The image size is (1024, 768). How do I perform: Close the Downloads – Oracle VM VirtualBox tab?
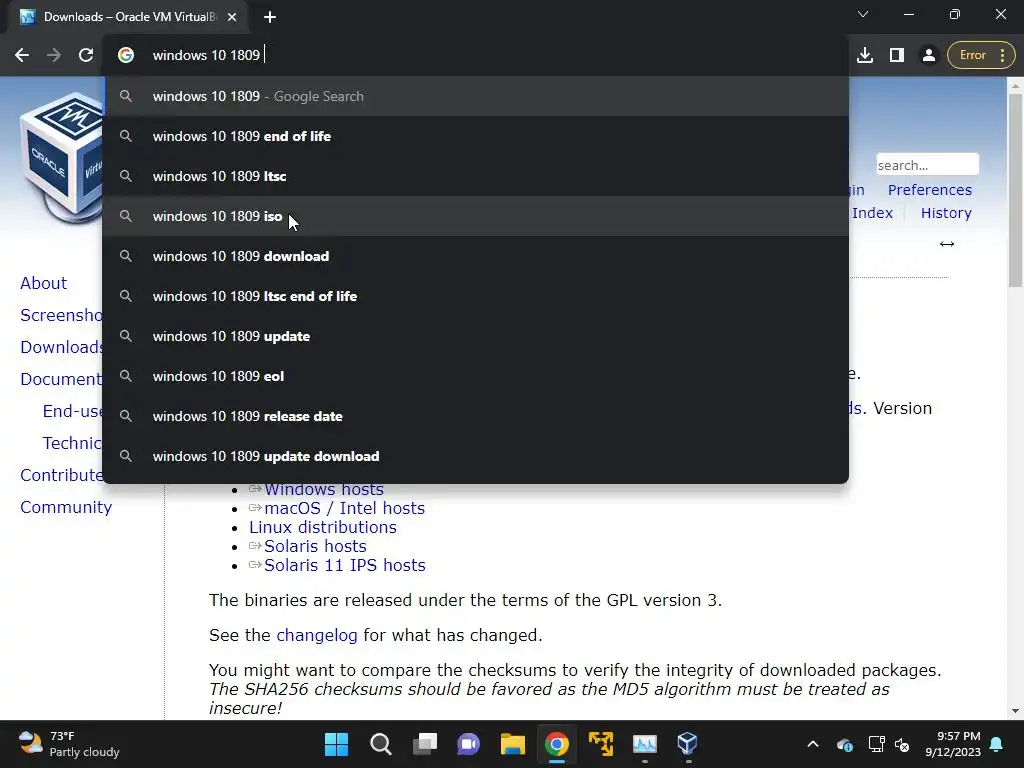[x=232, y=17]
